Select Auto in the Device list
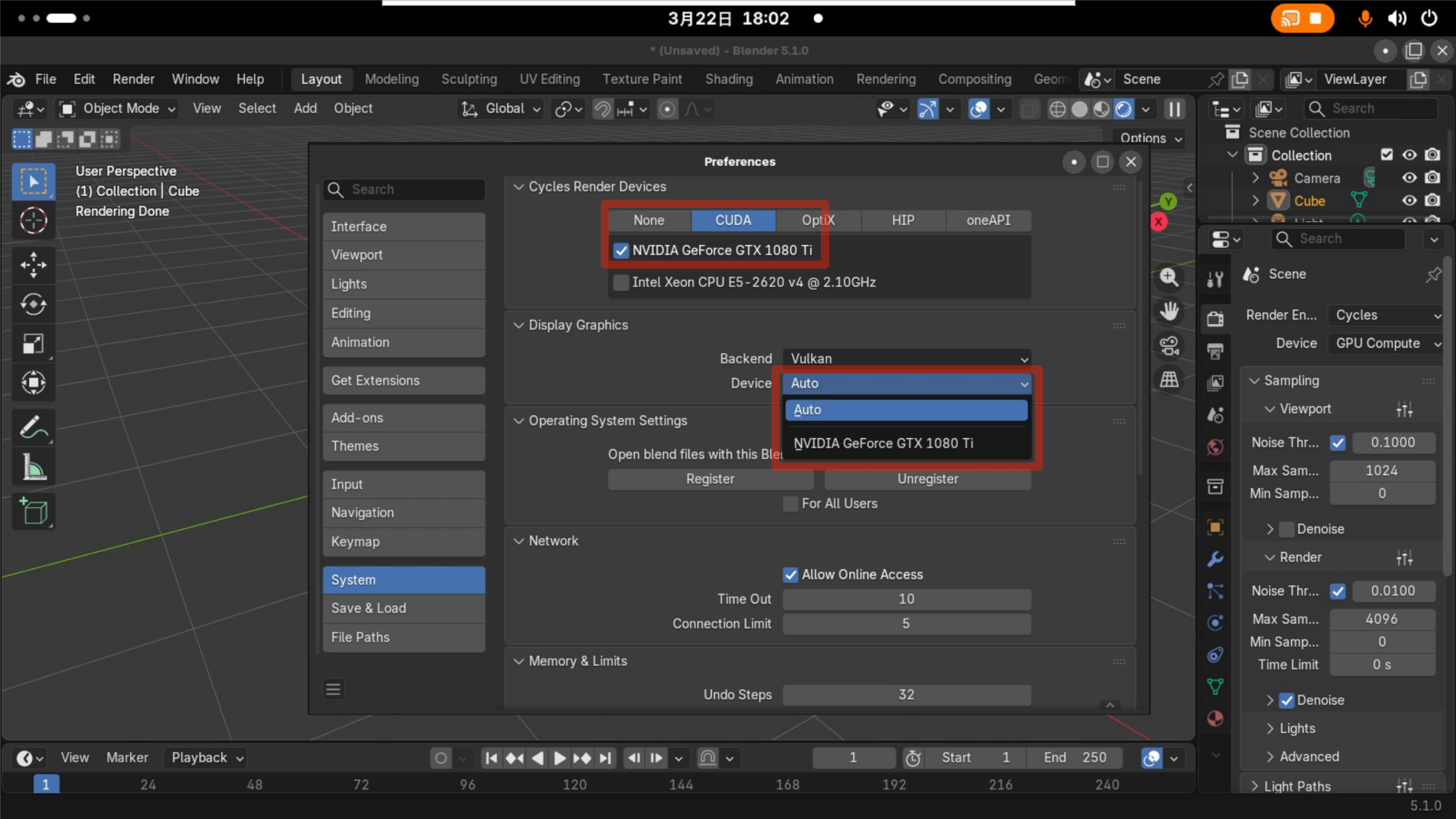 (x=906, y=410)
